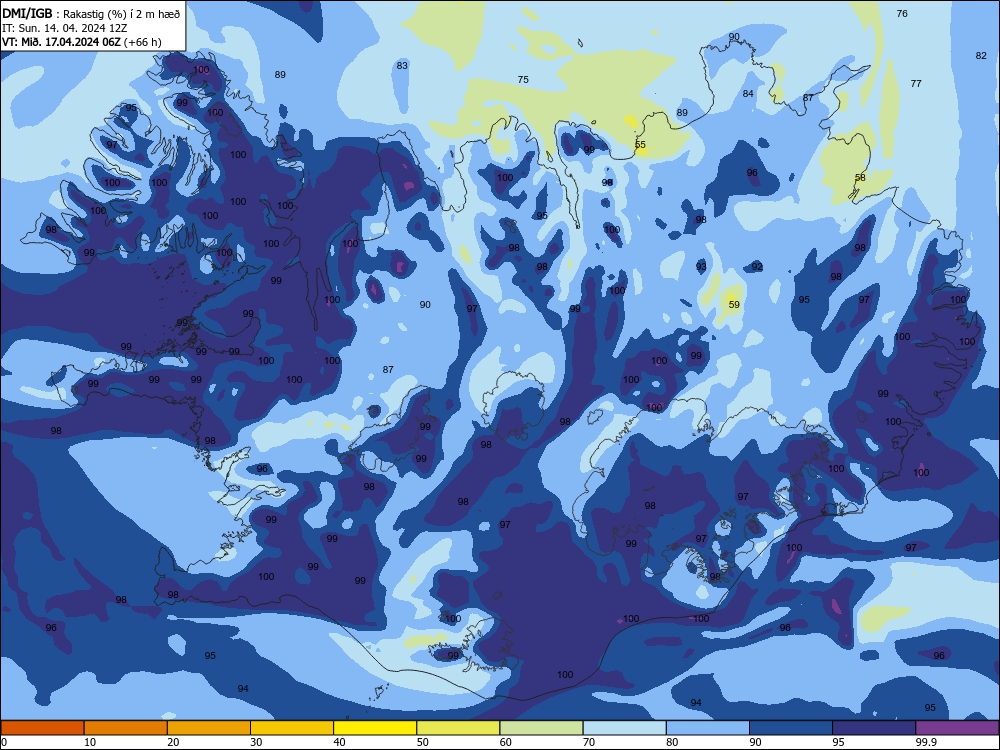The width and height of the screenshot is (1000, 750).
Task: Click the 30–40 golden legend swatch
Action: 292,728
